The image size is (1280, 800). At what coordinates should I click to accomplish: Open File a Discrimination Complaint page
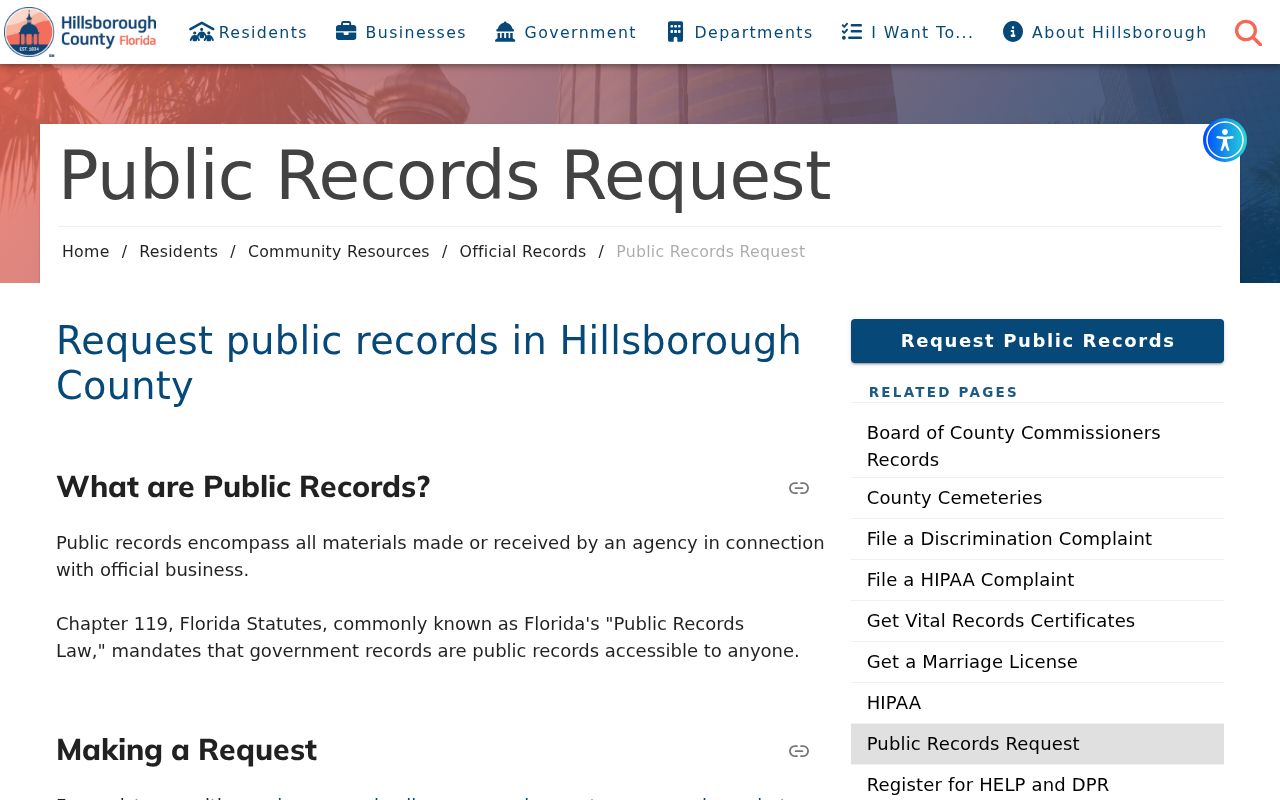[1037, 539]
